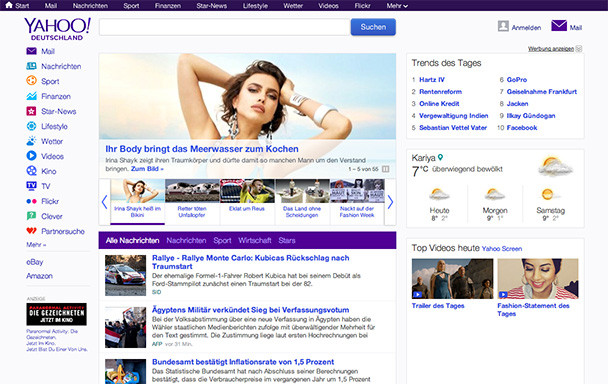The height and width of the screenshot is (384, 608).
Task: Click the Start home icon in top bar
Action: click(9, 5)
